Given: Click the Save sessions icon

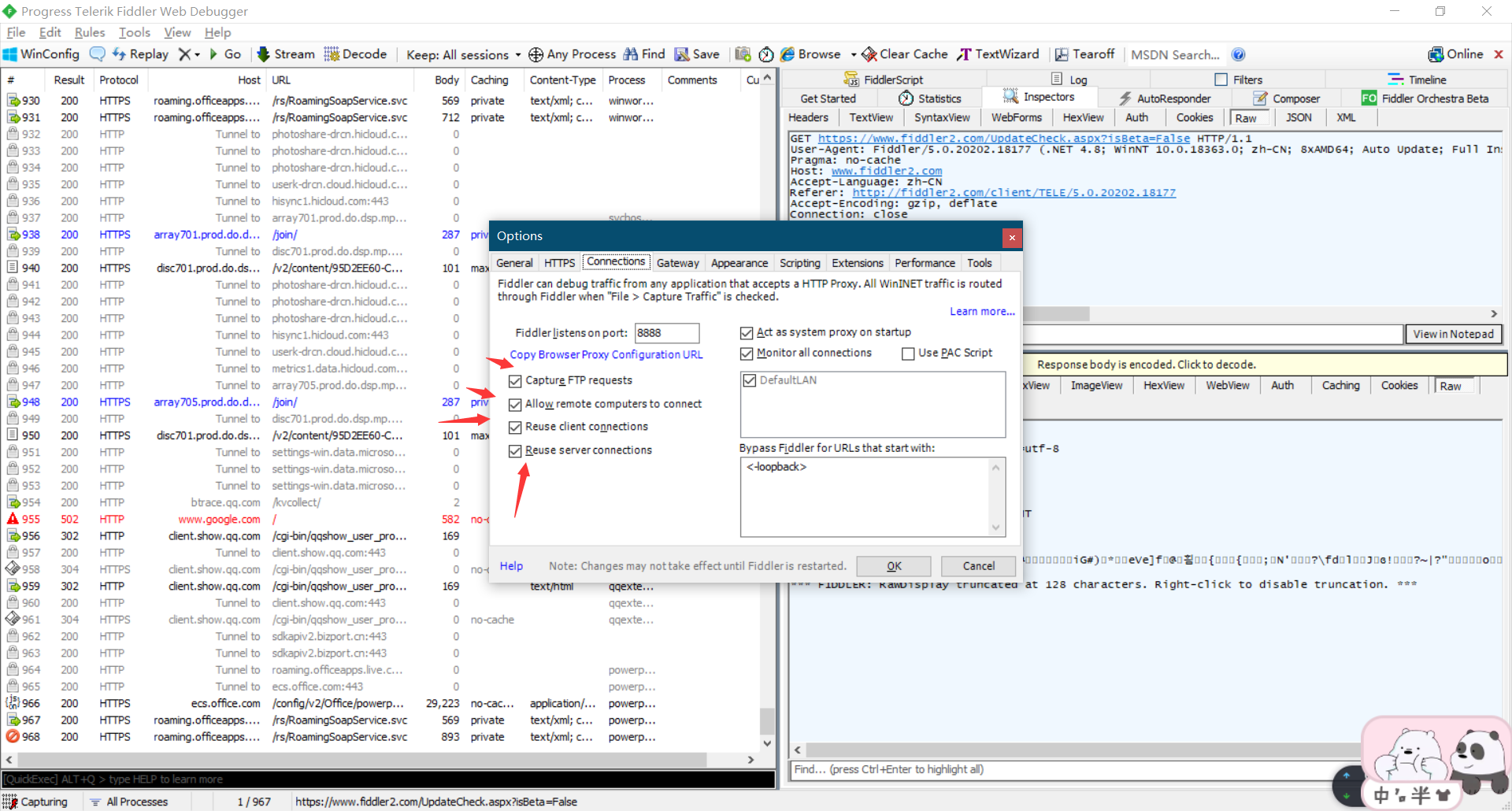Looking at the screenshot, I should tap(682, 54).
